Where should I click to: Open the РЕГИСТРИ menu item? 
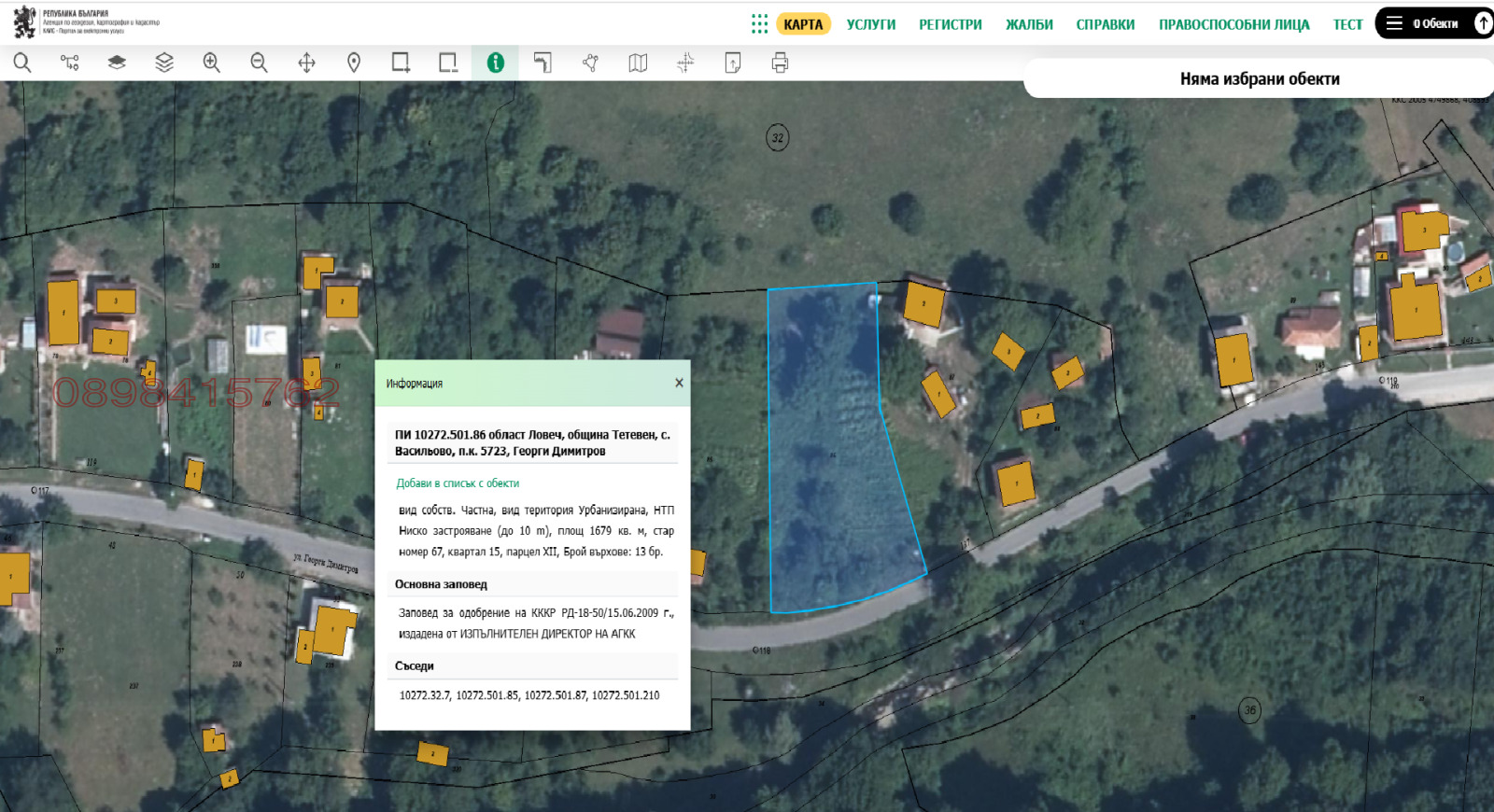[950, 24]
